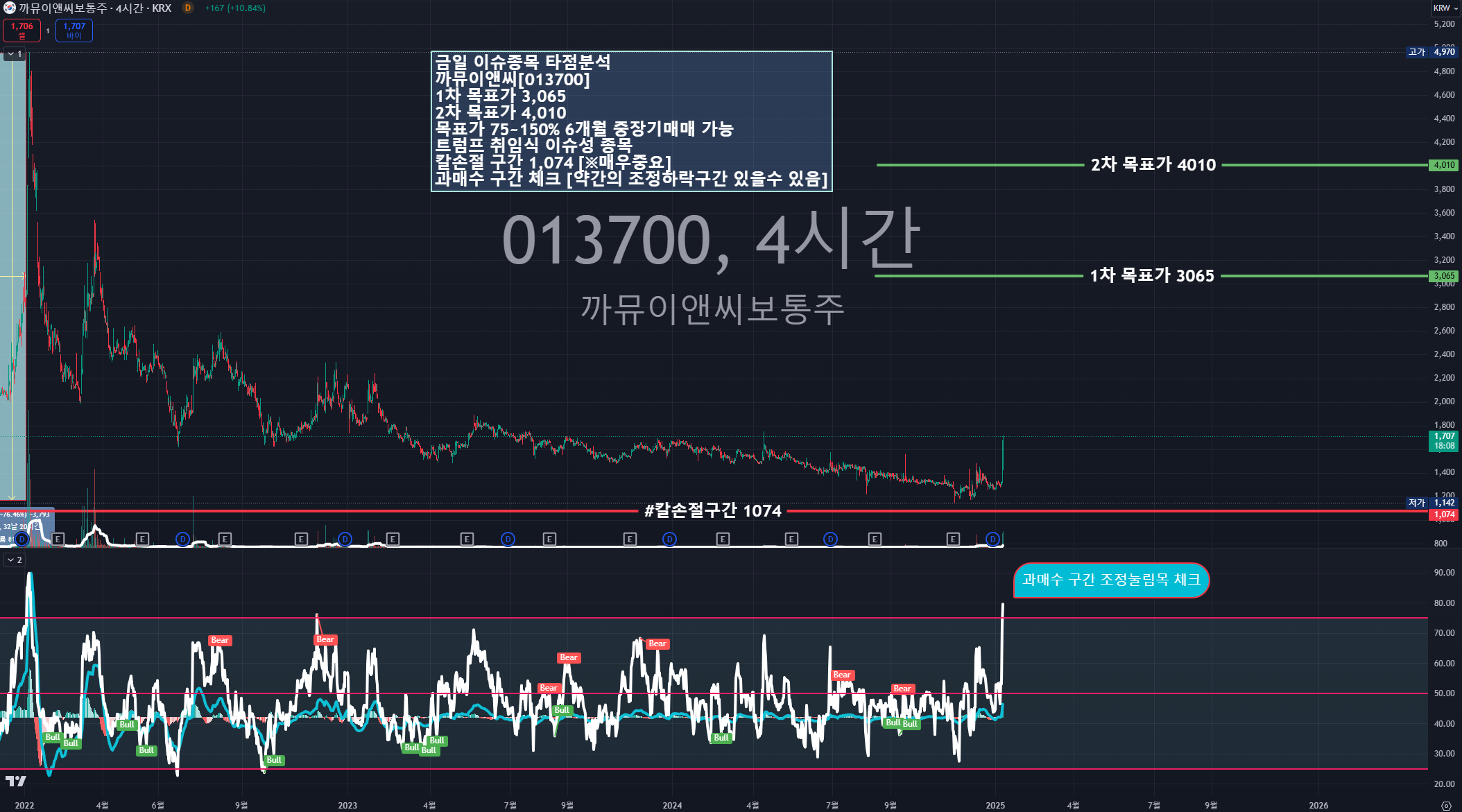
Task: Click the dividend D marker aligned with 2025
Action: pos(992,539)
